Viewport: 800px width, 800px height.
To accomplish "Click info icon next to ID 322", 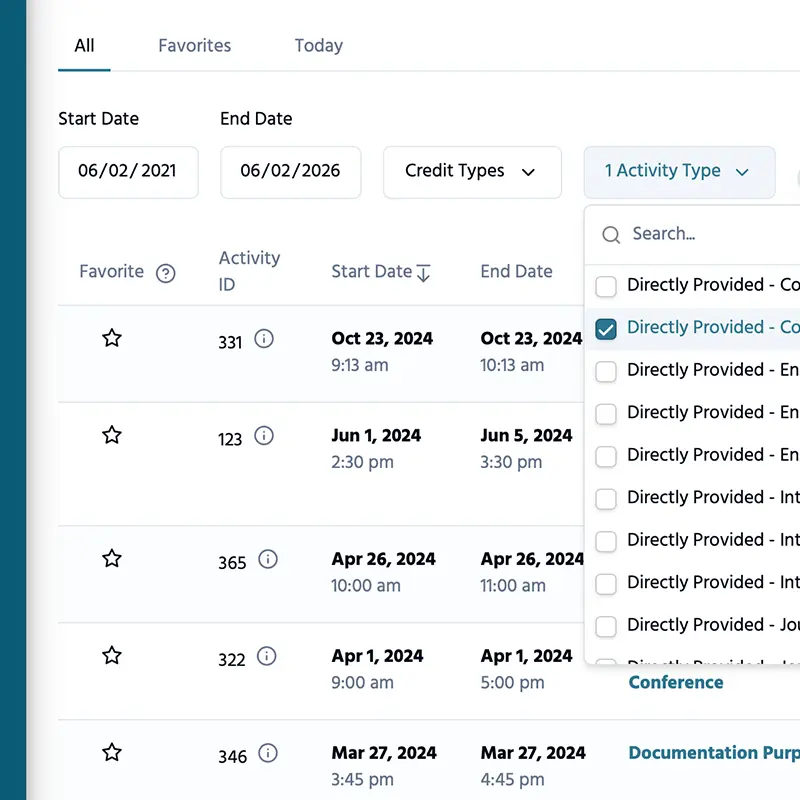I will [x=267, y=656].
